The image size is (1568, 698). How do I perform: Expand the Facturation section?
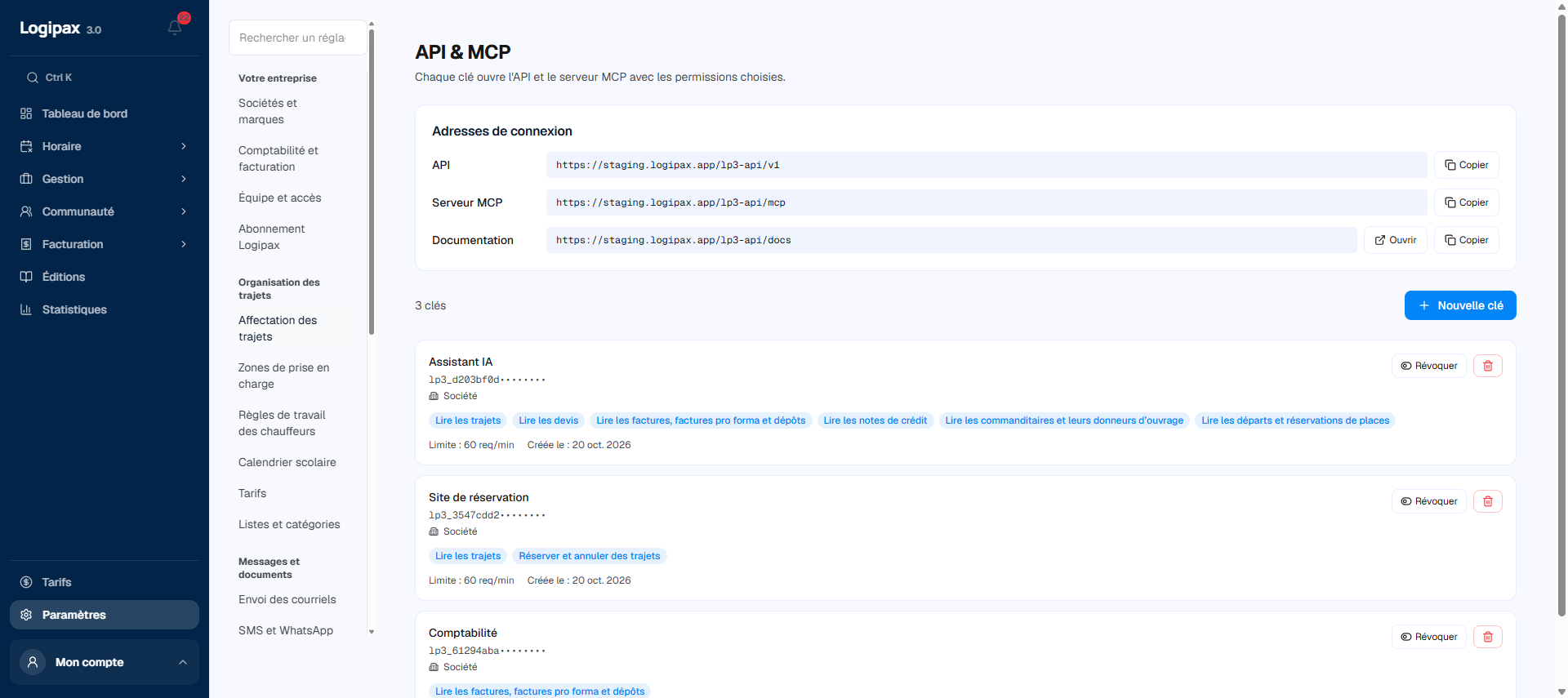coord(105,244)
